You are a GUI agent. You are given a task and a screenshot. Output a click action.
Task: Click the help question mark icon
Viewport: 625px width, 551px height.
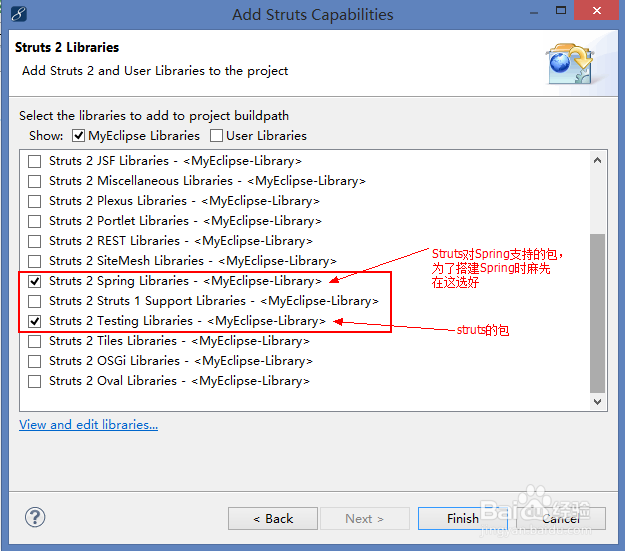(35, 517)
